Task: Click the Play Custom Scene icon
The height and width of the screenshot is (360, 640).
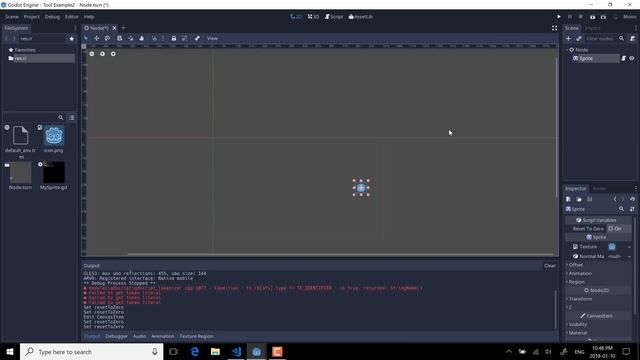Action: click(x=603, y=17)
